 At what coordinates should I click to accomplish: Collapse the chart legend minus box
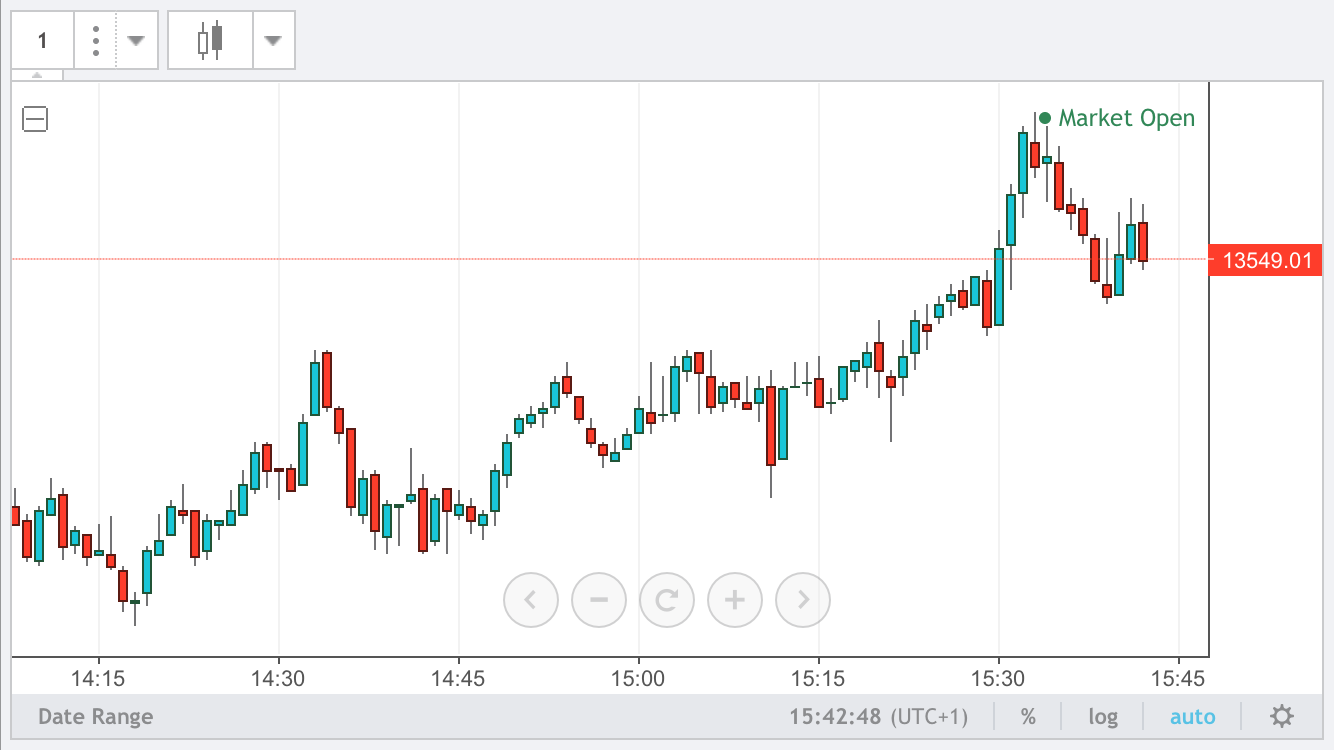tap(35, 119)
